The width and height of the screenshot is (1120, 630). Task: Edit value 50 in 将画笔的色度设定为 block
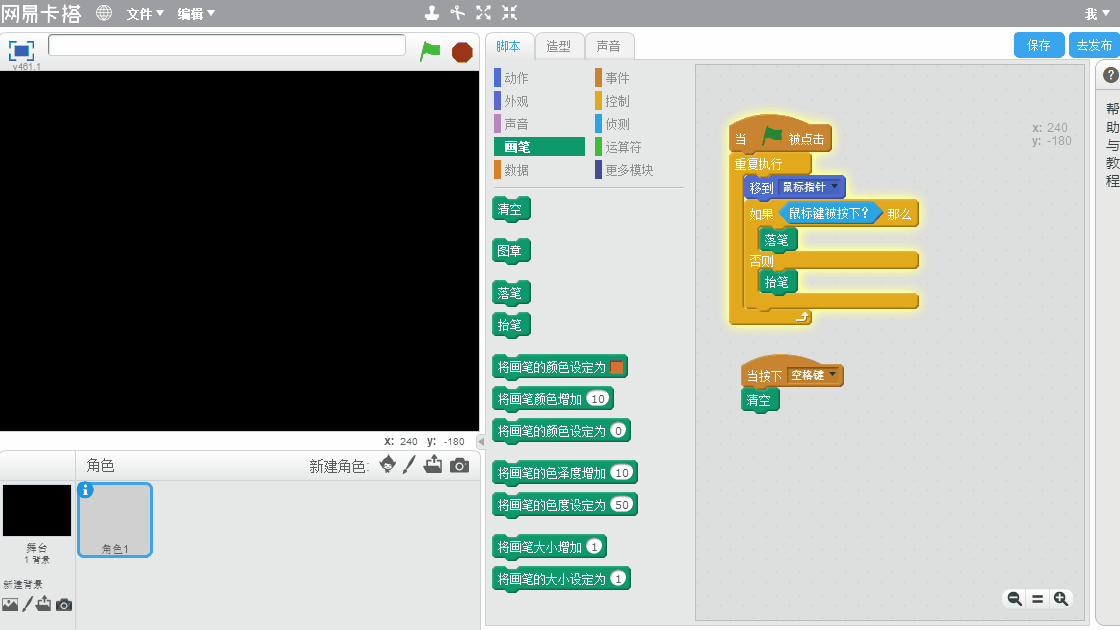[x=622, y=505]
